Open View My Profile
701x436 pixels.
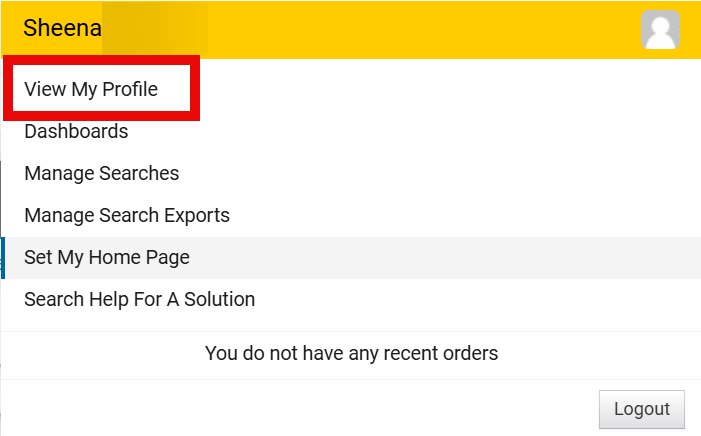point(91,89)
